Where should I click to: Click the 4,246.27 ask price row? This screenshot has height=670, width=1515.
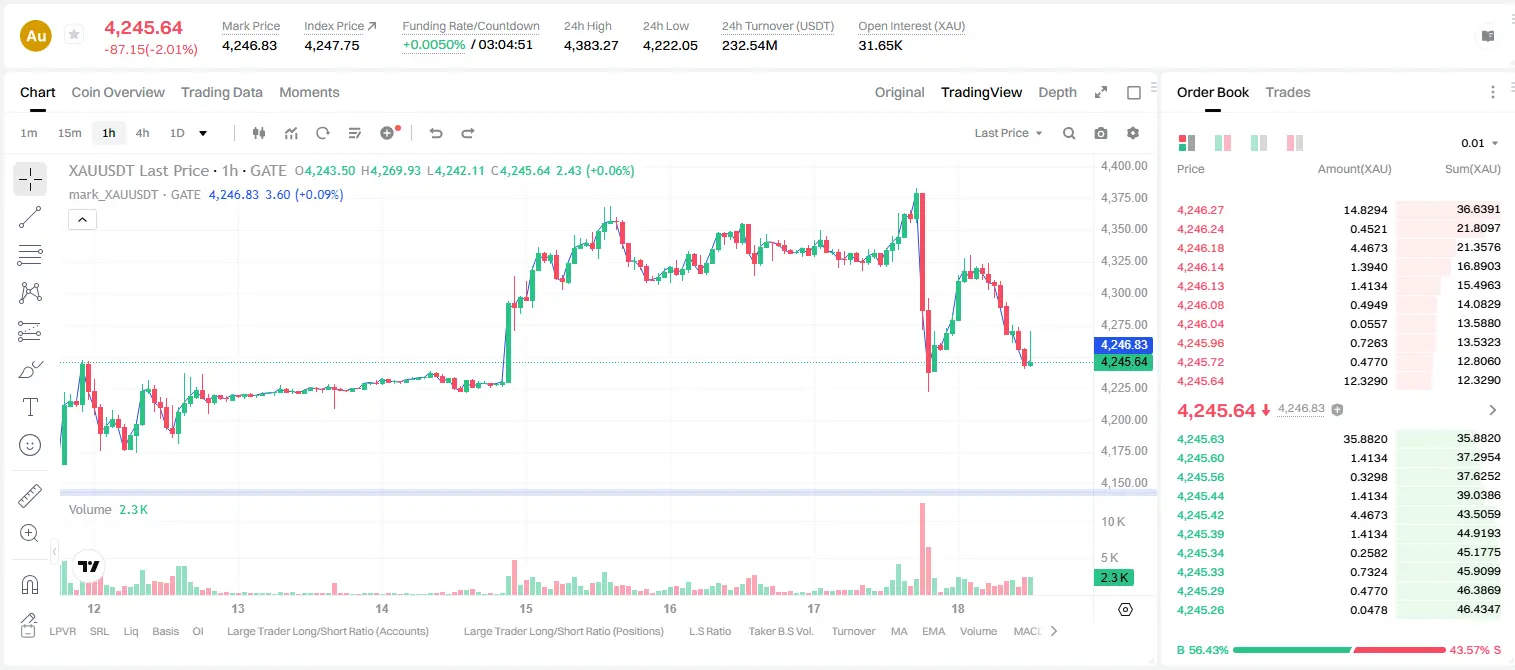(x=1338, y=210)
